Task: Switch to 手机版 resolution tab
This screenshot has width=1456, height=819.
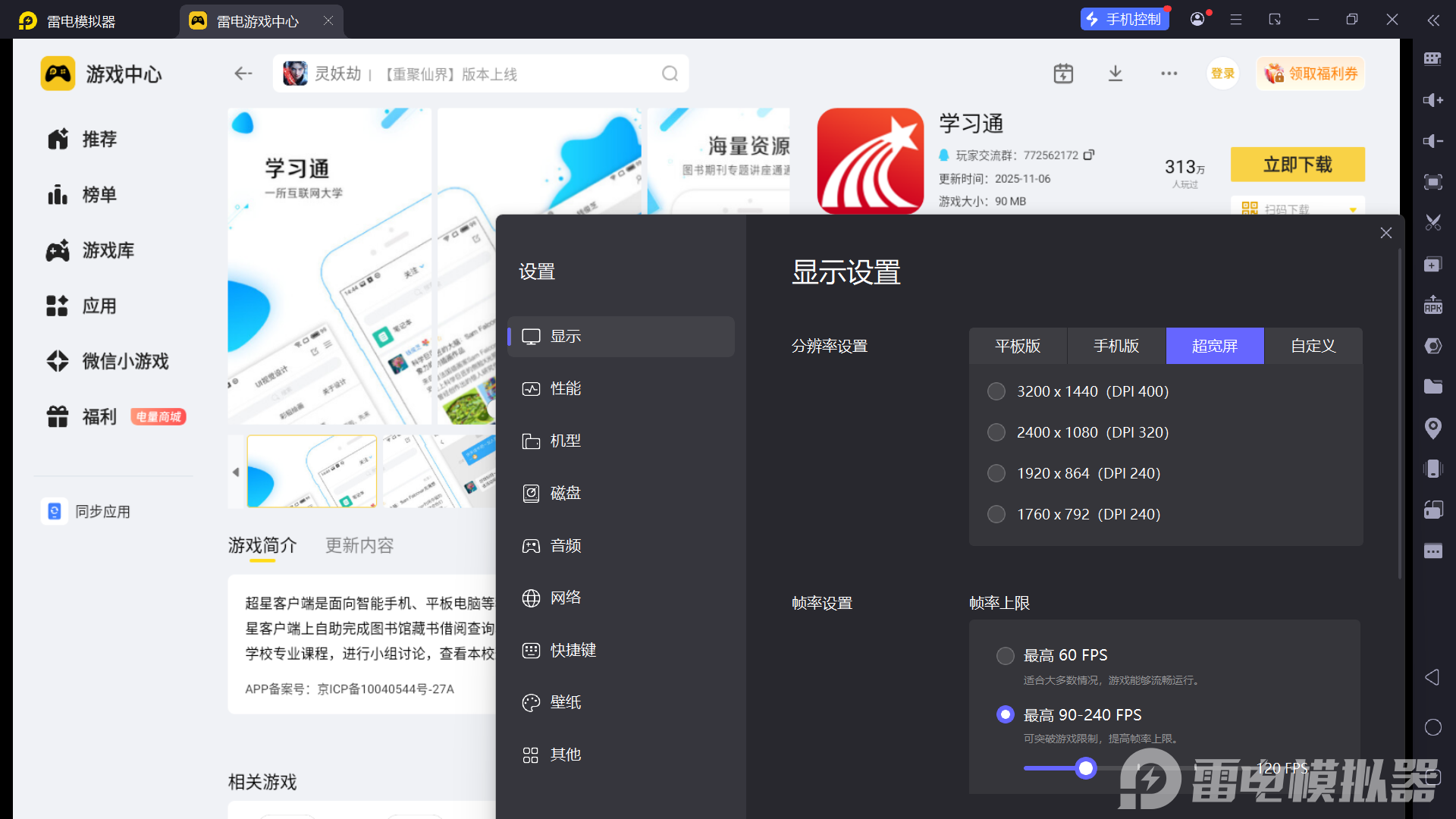Action: (1116, 346)
